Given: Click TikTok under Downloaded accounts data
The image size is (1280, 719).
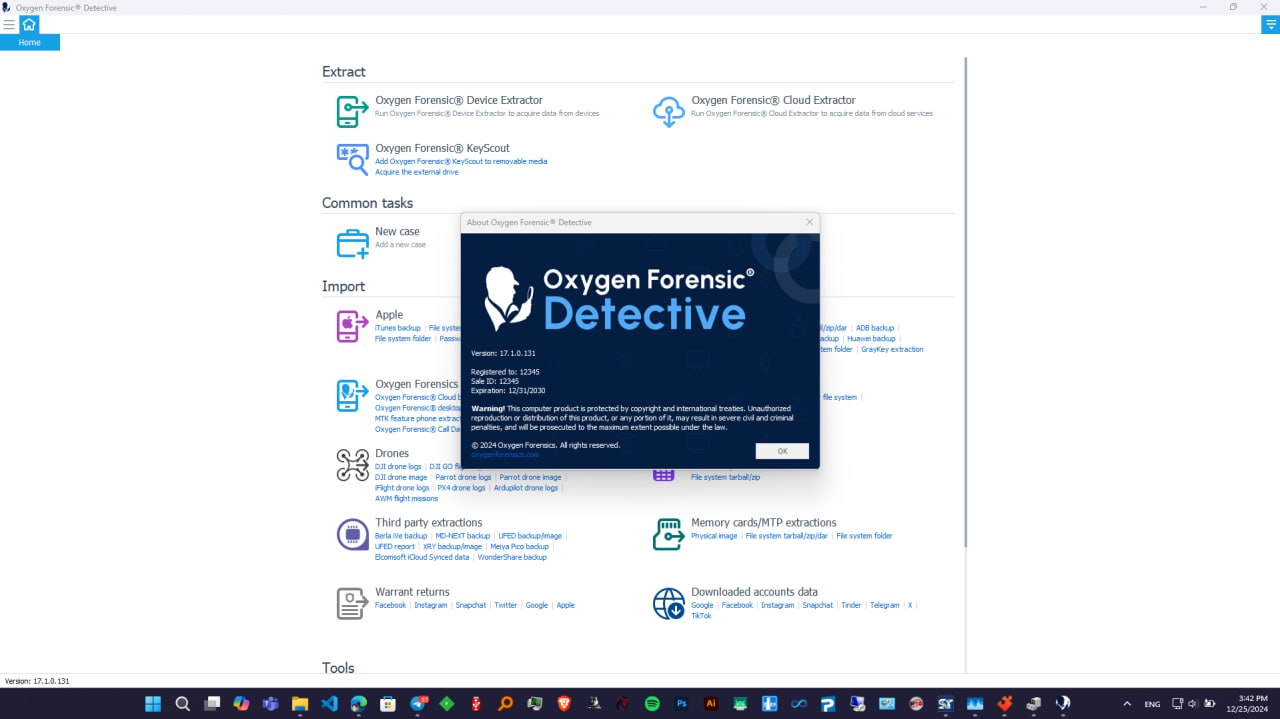Looking at the screenshot, I should [x=701, y=616].
